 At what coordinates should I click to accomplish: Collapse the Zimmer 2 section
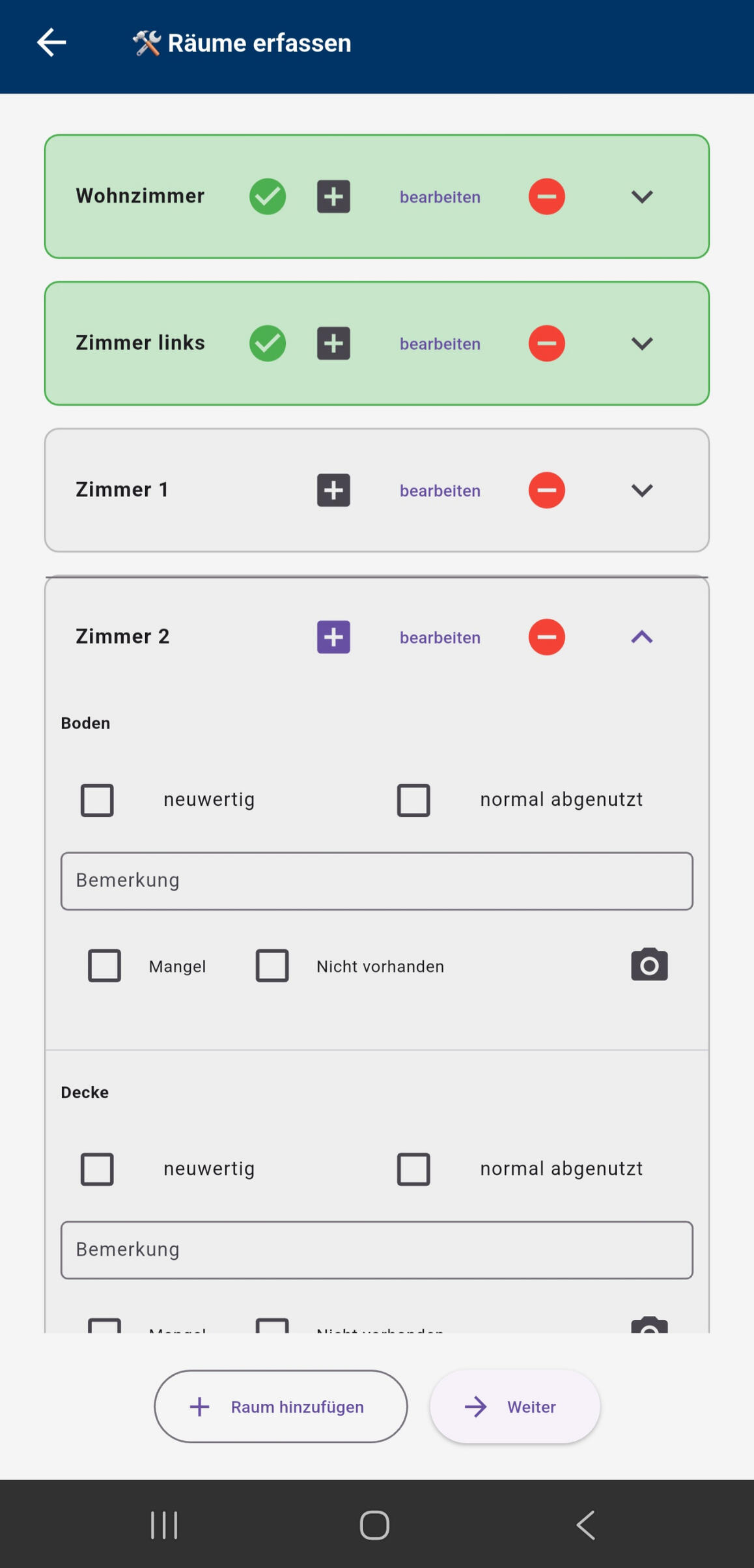641,636
